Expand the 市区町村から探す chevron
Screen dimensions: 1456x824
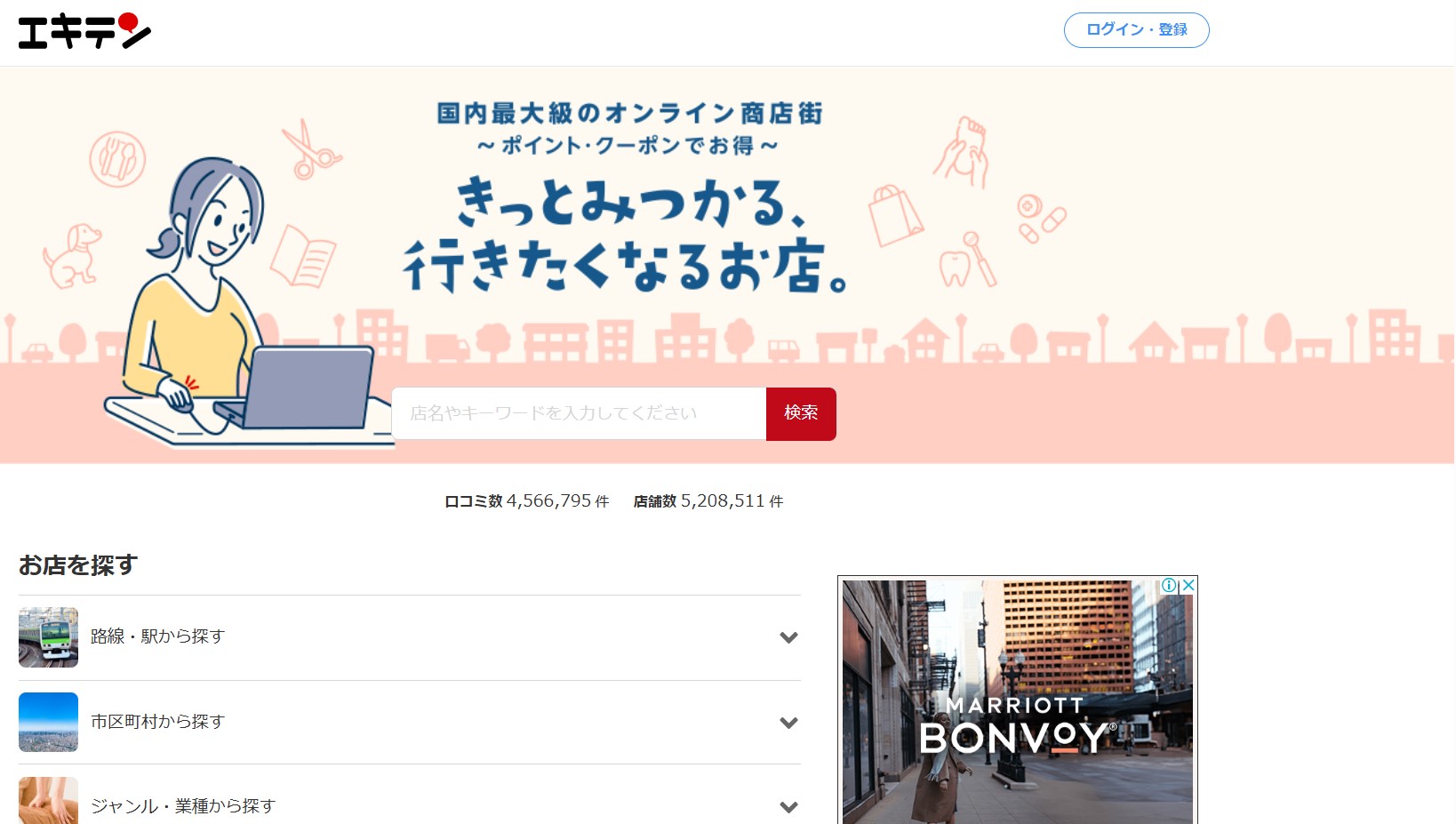pyautogui.click(x=788, y=723)
